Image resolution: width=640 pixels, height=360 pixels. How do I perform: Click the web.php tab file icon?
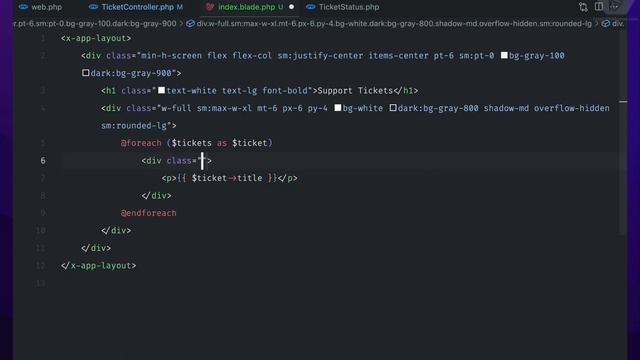[23, 7]
